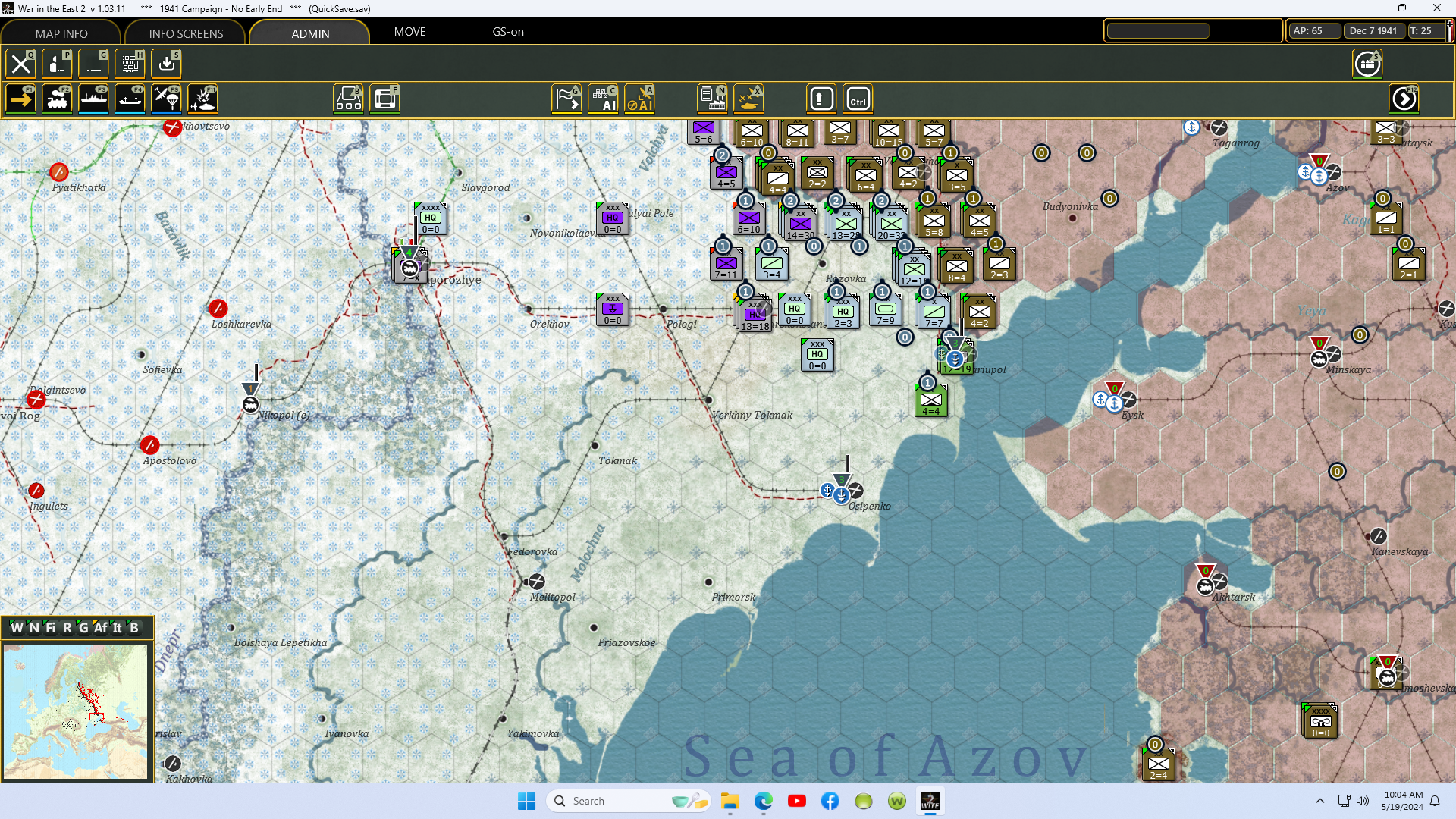
Task: Toggle the N map filter button
Action: (x=33, y=628)
